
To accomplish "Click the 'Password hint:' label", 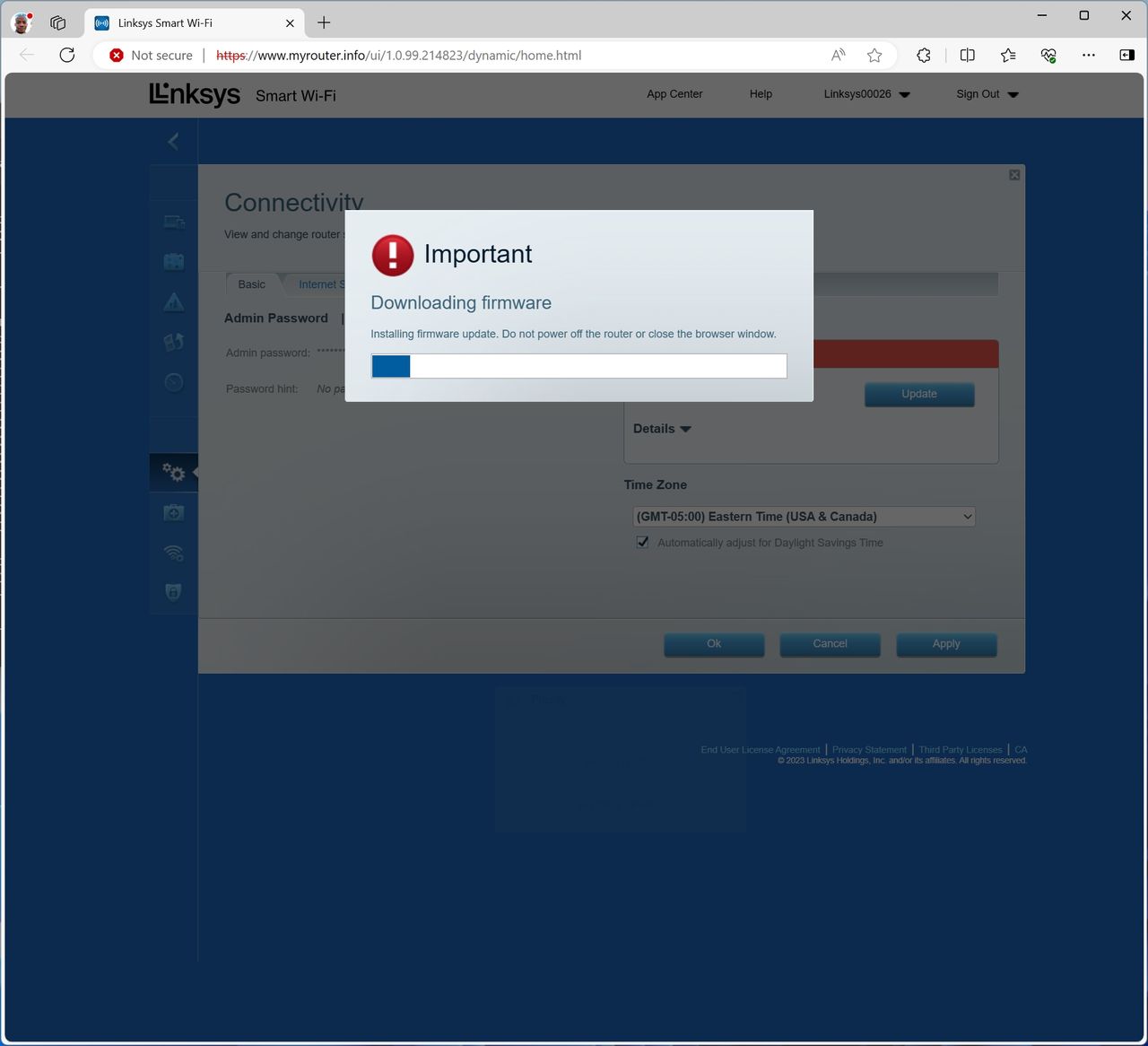I will pyautogui.click(x=262, y=388).
